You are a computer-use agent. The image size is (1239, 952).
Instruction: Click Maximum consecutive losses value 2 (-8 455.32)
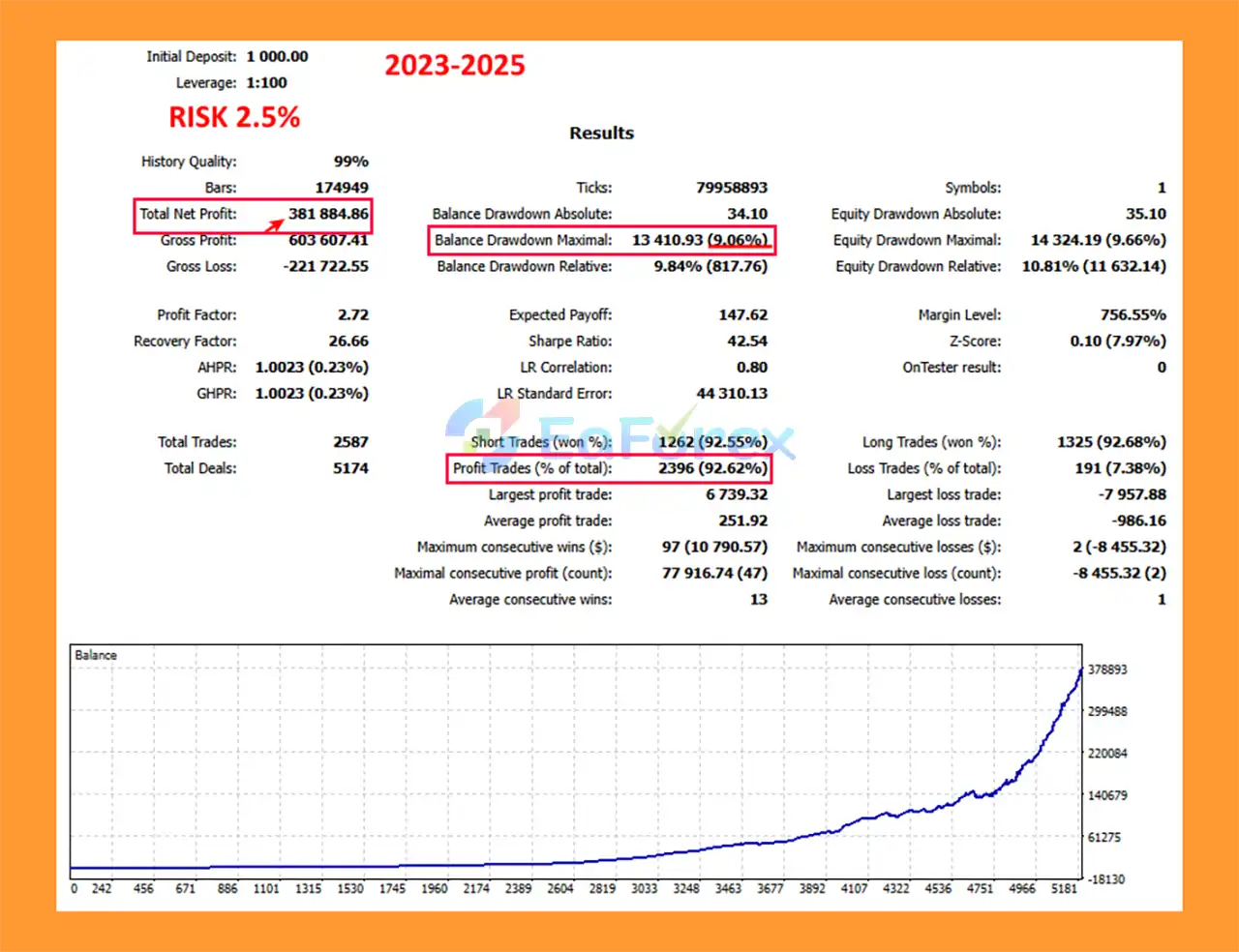[x=1119, y=547]
